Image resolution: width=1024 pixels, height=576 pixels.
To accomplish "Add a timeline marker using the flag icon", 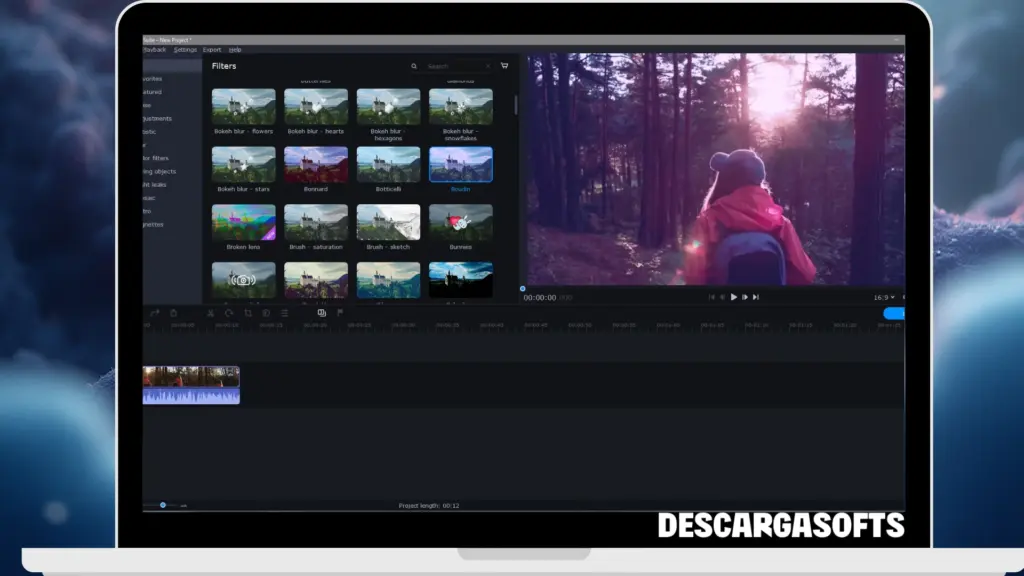I will point(339,313).
